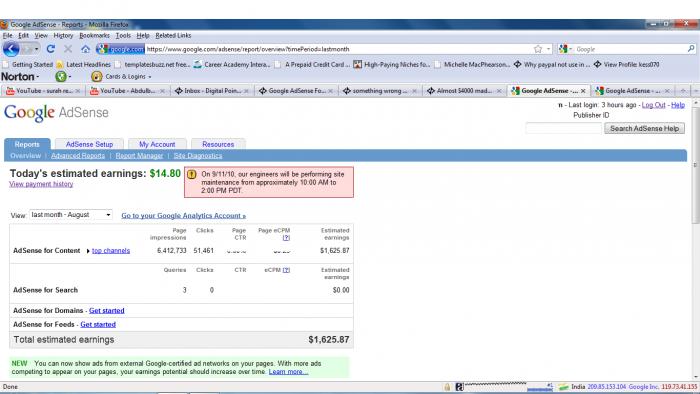Go to the Home page icon

click(x=85, y=49)
